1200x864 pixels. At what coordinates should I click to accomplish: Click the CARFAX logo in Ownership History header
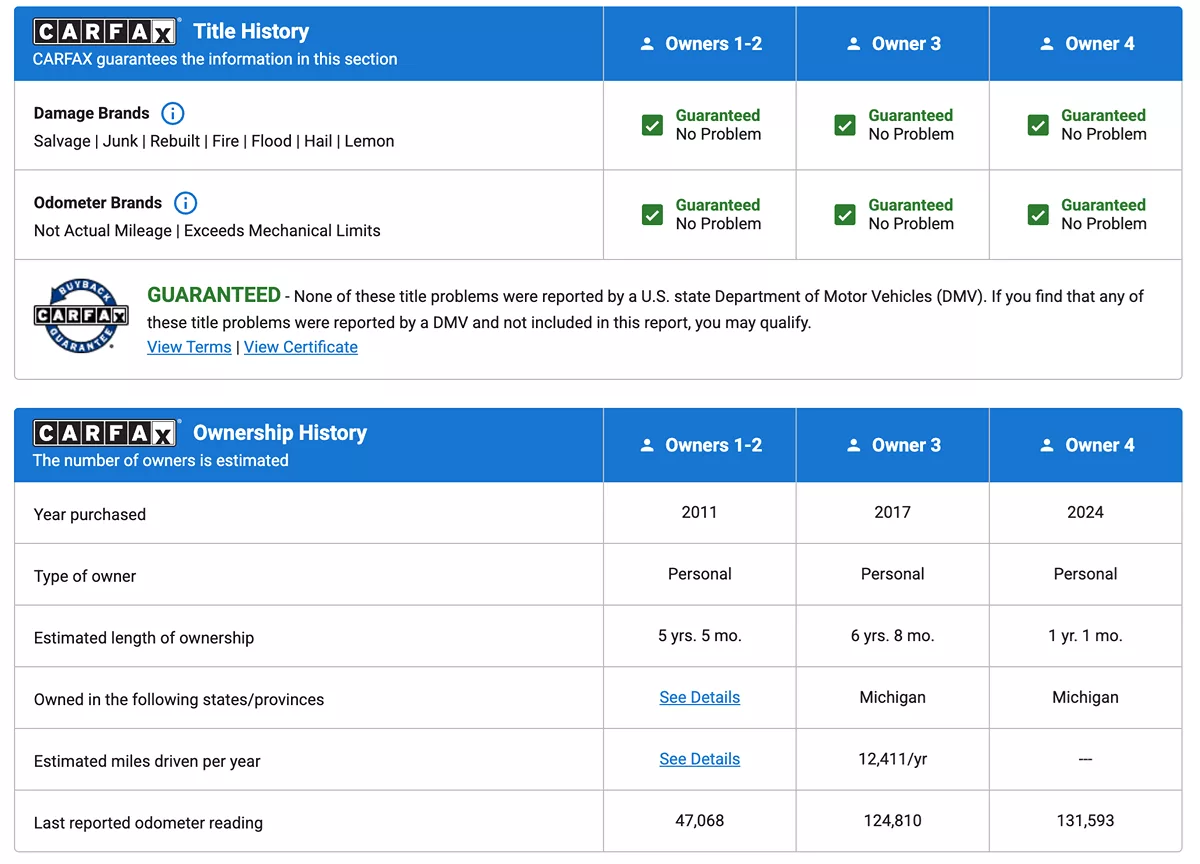[x=105, y=433]
